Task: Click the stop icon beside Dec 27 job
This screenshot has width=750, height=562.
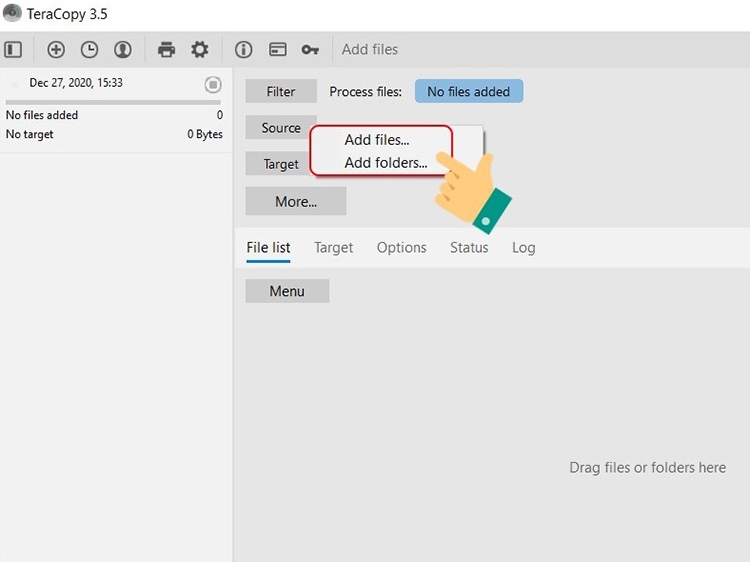Action: point(213,85)
